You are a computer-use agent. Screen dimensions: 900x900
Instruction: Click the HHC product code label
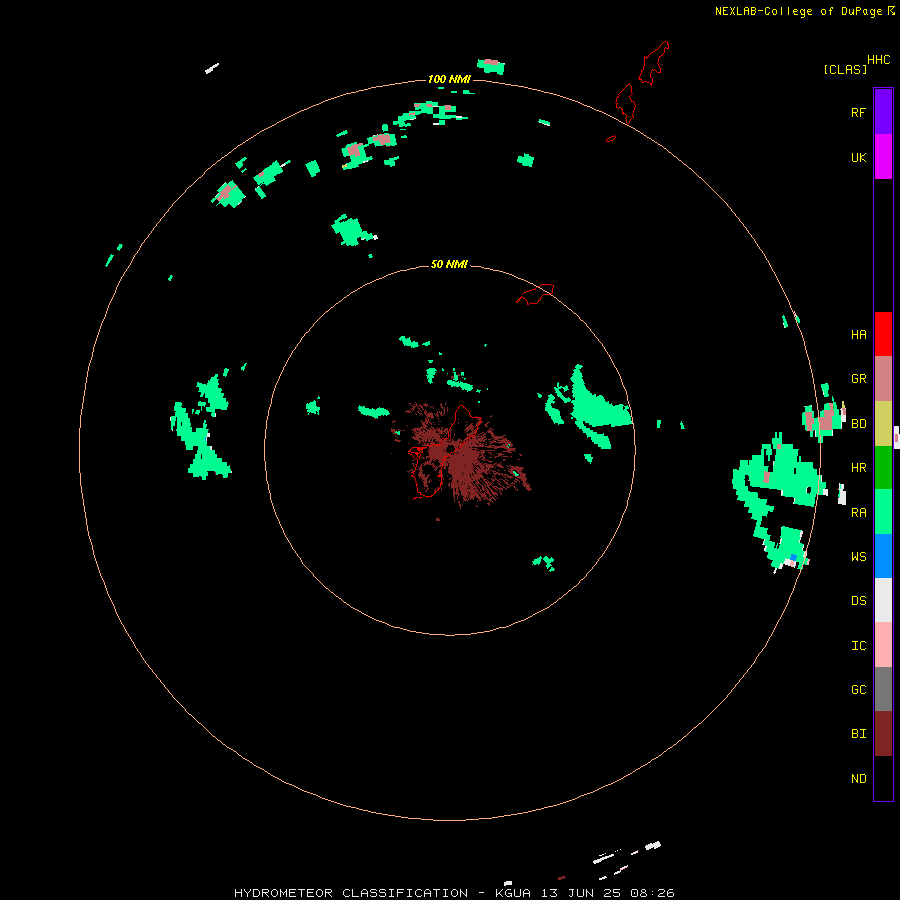click(879, 60)
